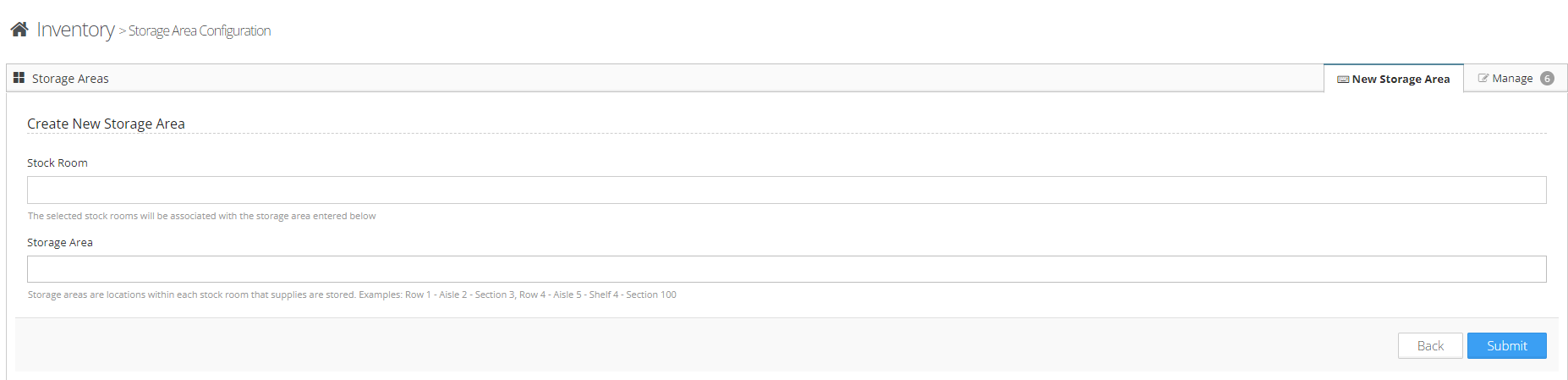Open the Inventory breadcrumb link
Image resolution: width=1568 pixels, height=380 pixels.
pyautogui.click(x=75, y=30)
